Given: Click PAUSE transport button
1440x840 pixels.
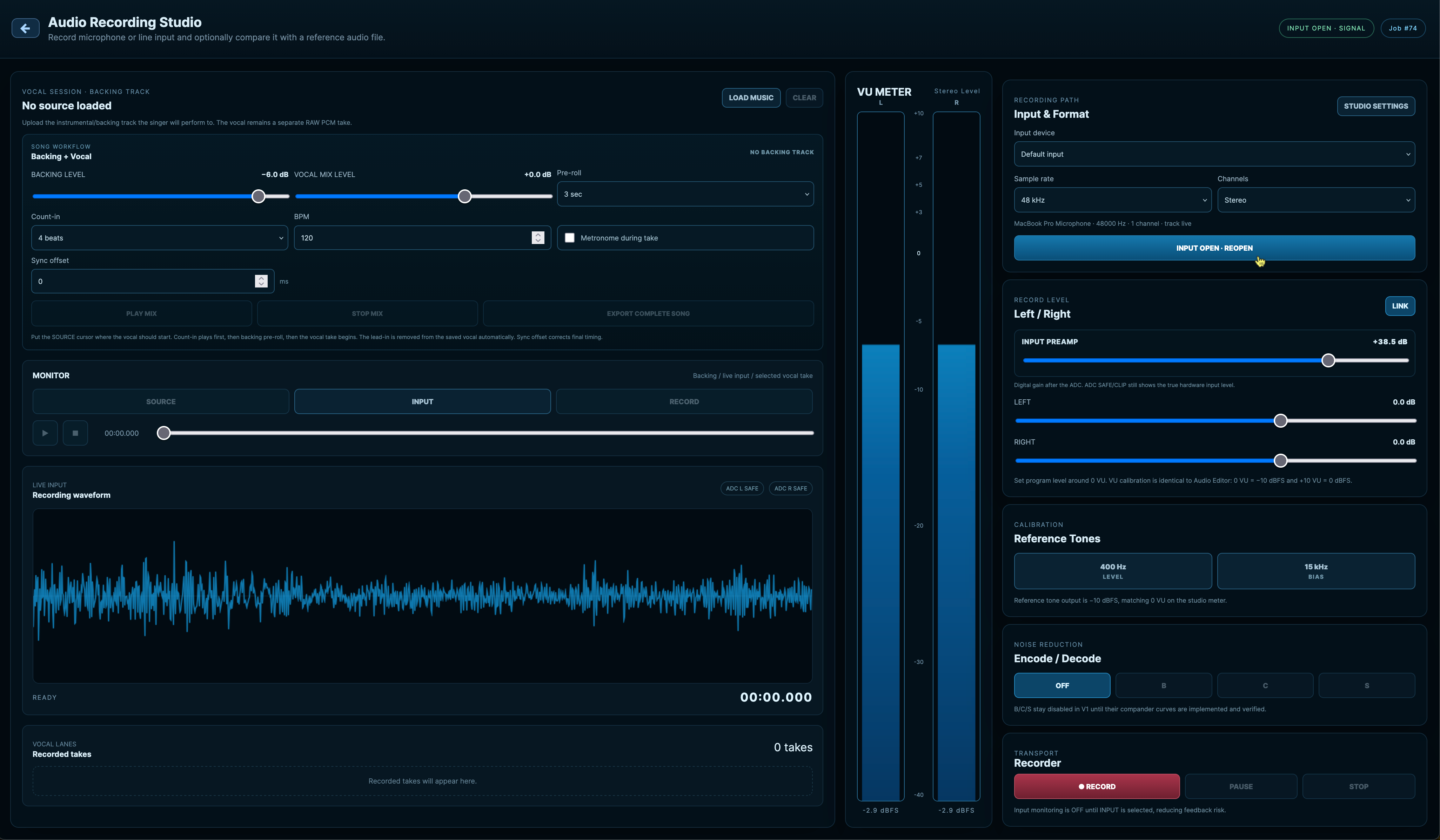Looking at the screenshot, I should [1240, 786].
